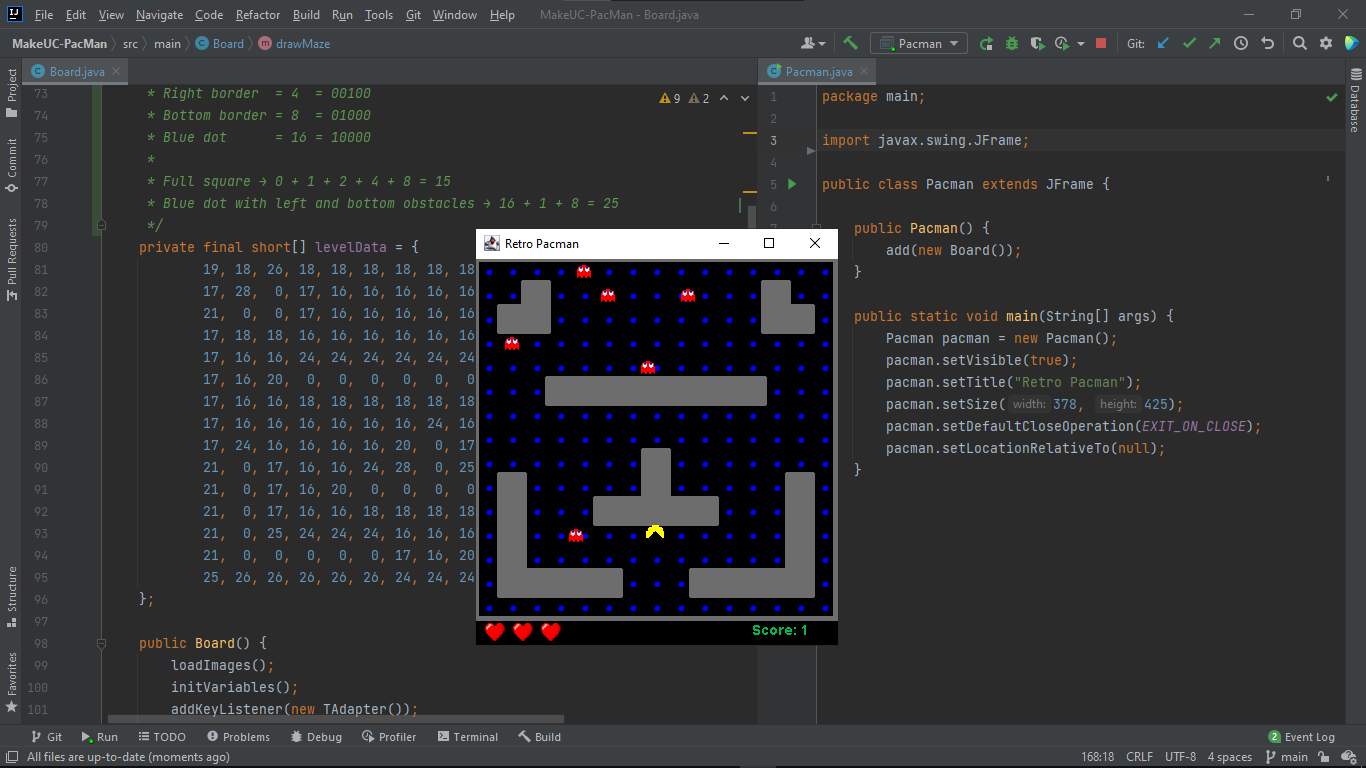Click the yellow Pac-Man in game window

point(655,532)
